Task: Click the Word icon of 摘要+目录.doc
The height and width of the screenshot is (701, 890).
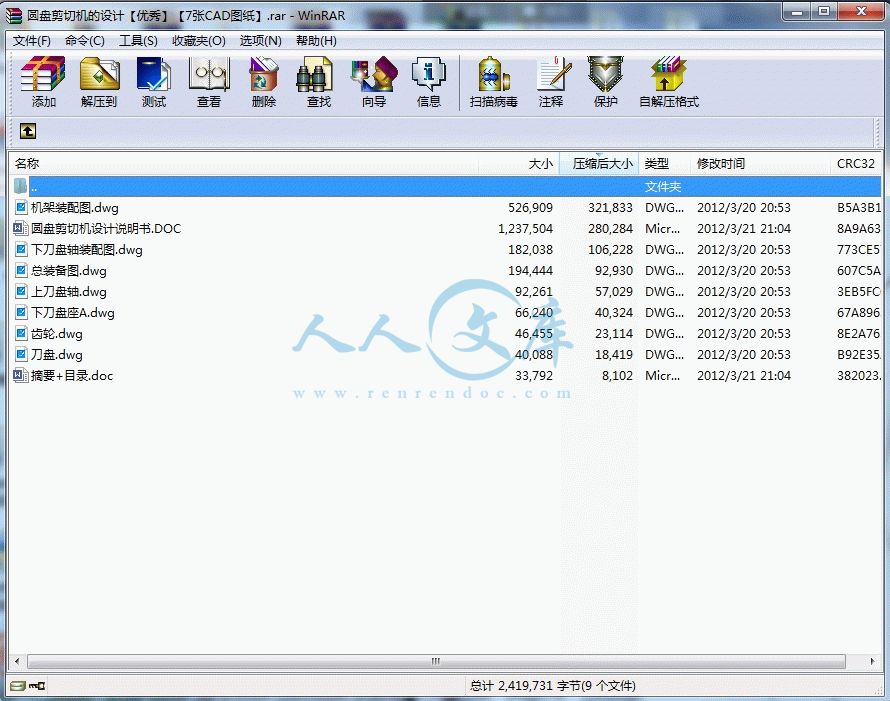Action: [x=21, y=376]
